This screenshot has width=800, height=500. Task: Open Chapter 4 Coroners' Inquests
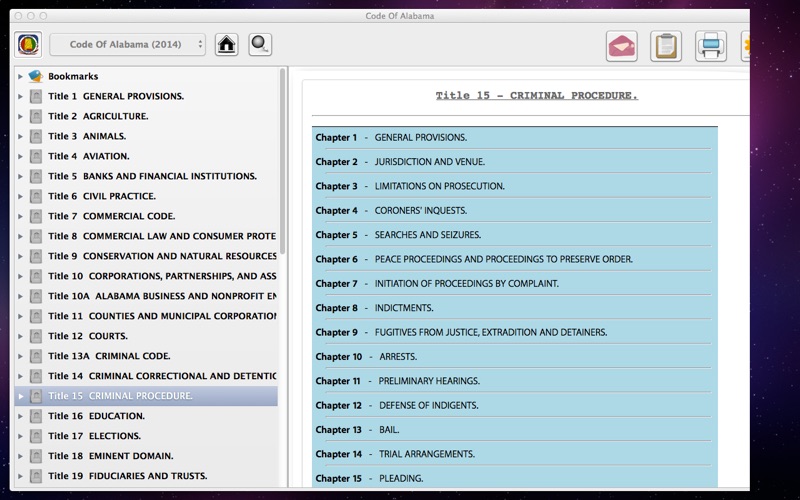click(x=391, y=211)
